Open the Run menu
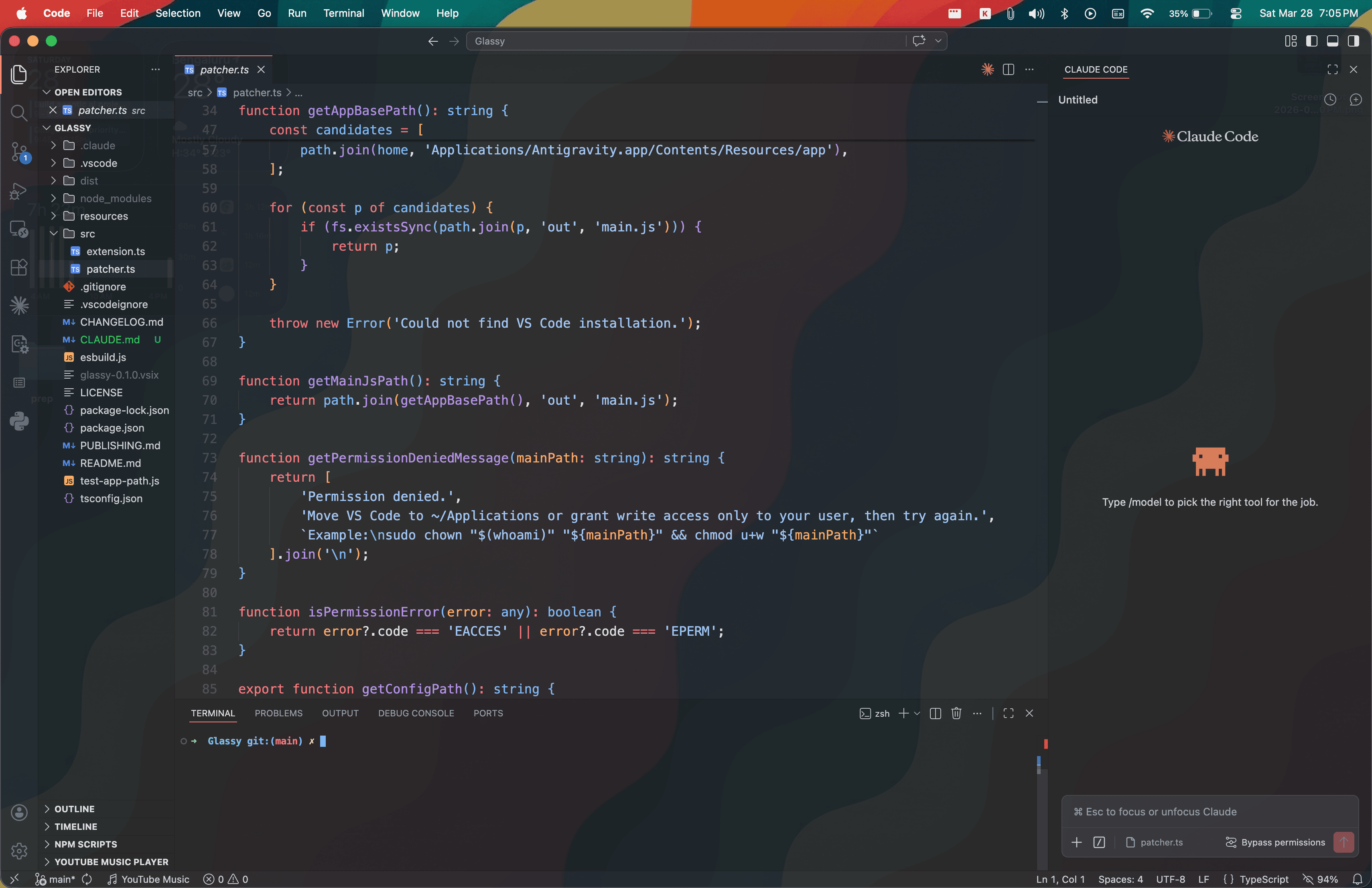The height and width of the screenshot is (888, 1372). 297,13
